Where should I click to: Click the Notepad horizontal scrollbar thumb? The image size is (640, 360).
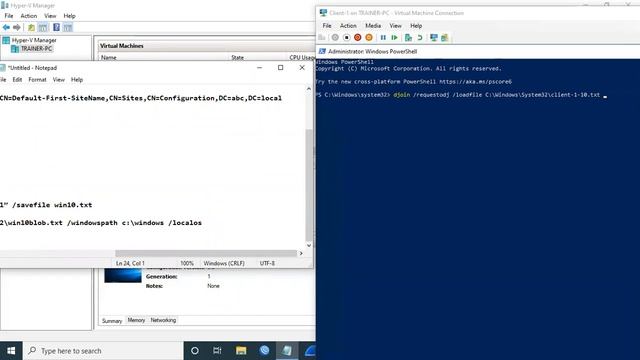206,253
